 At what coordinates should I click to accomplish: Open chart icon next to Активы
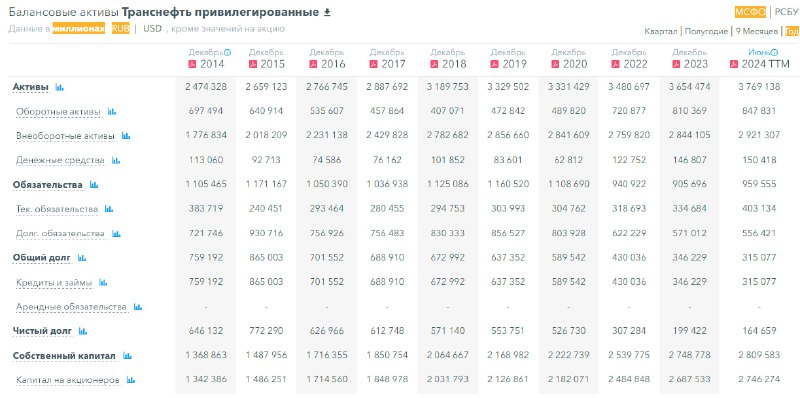59,87
